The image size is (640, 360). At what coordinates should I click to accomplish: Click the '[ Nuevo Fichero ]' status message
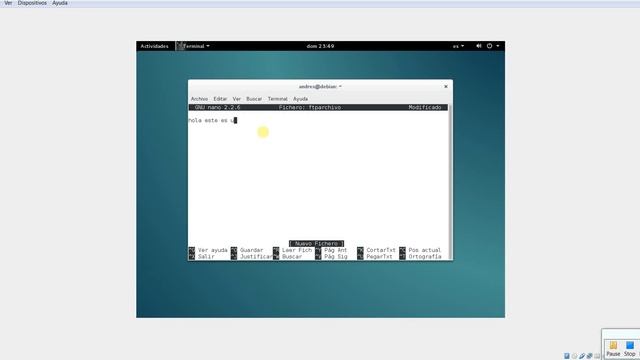pos(316,244)
